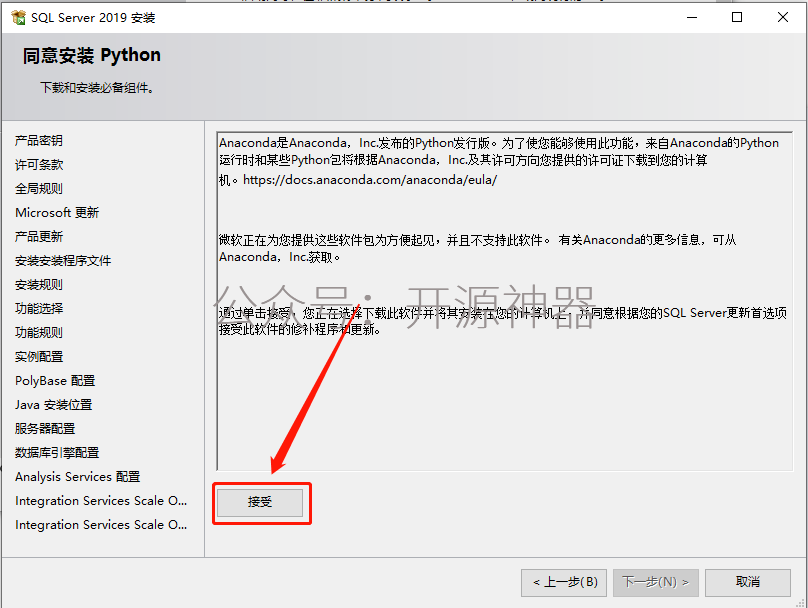
Task: Select the 全局规则 step in sidebar
Action: click(39, 189)
